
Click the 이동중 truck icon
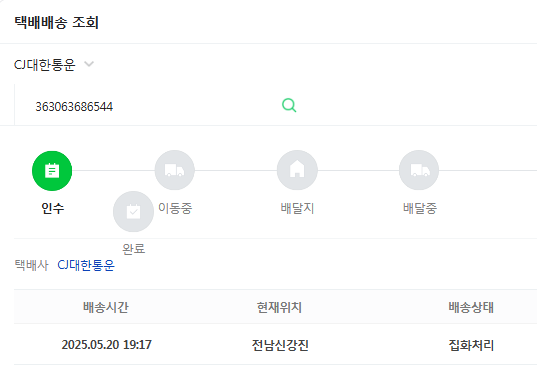pos(175,170)
